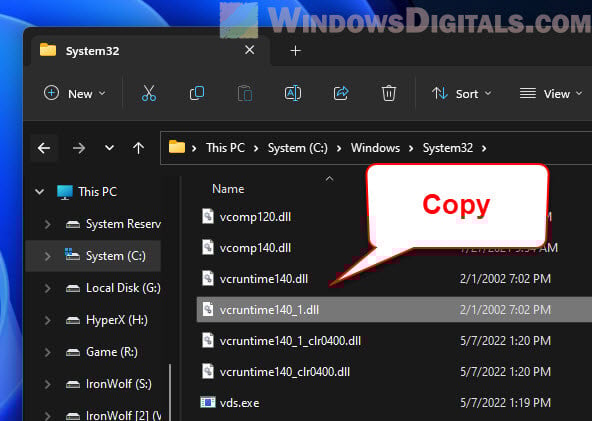Collapse the This PC tree node
Viewport: 592px width, 421px height.
pyautogui.click(x=40, y=192)
